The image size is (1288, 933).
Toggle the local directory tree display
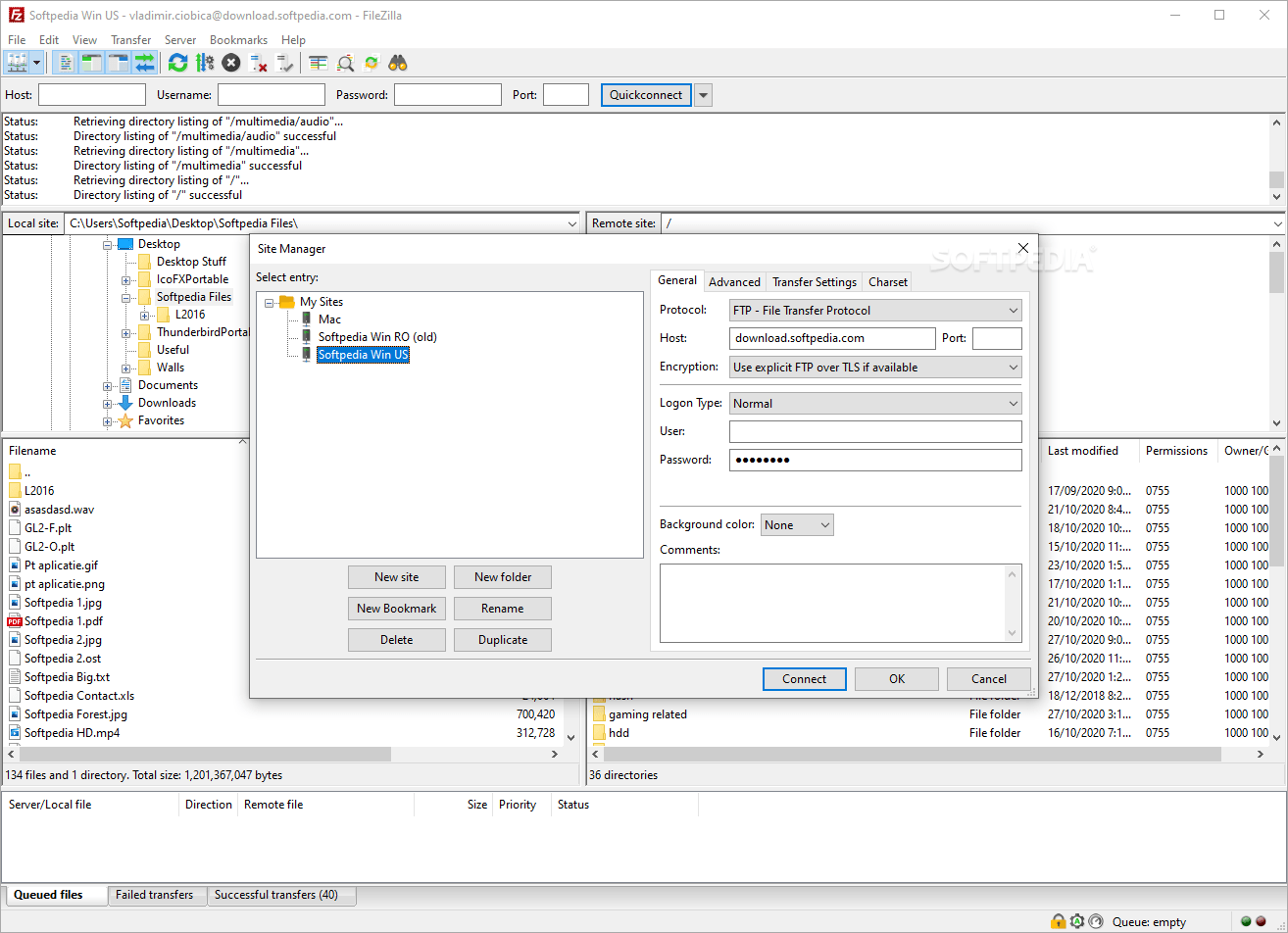pyautogui.click(x=92, y=63)
